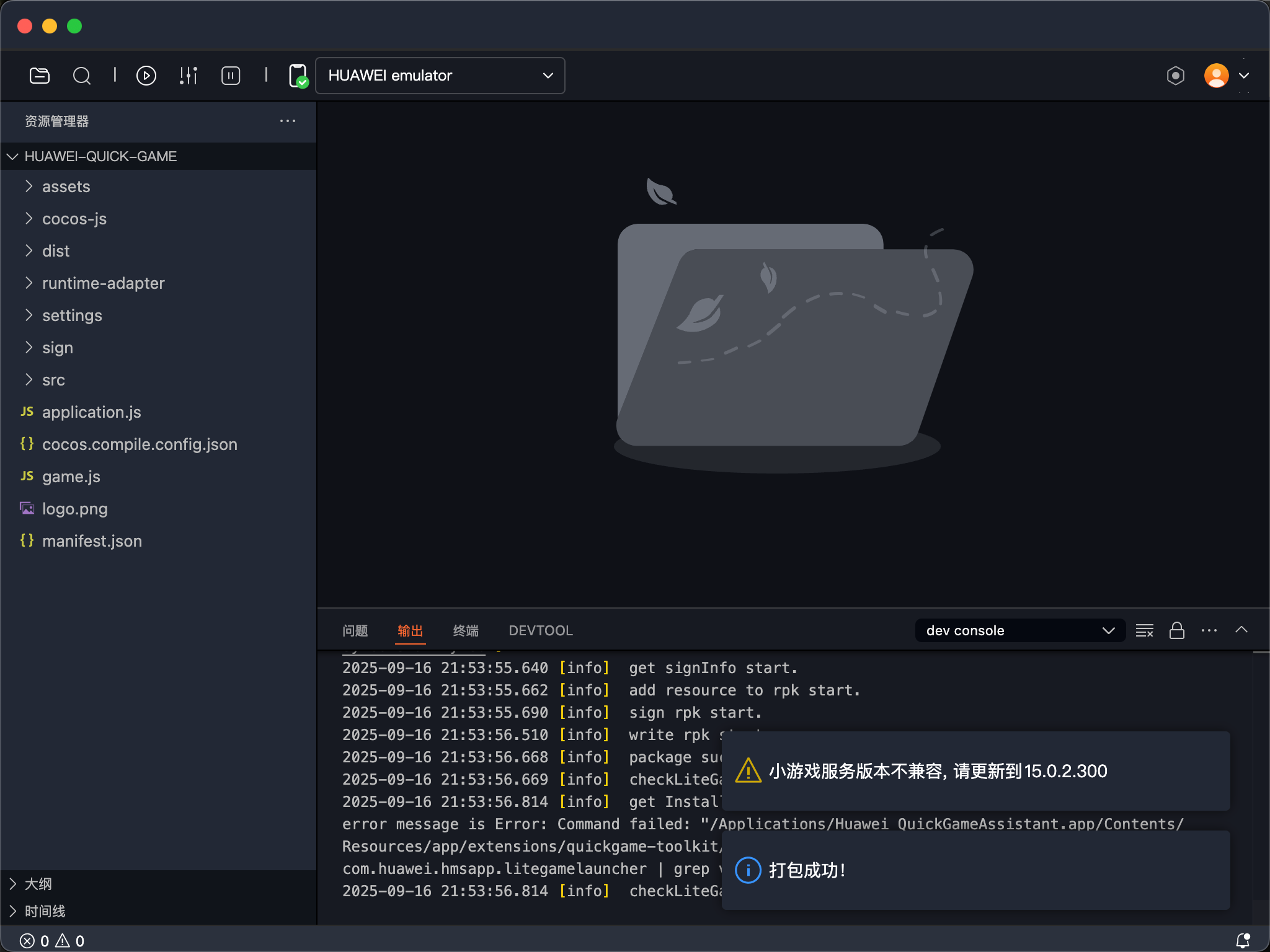Screen dimensions: 1270x952
Task: Collapse the bottom panel with chevron
Action: pyautogui.click(x=1241, y=630)
